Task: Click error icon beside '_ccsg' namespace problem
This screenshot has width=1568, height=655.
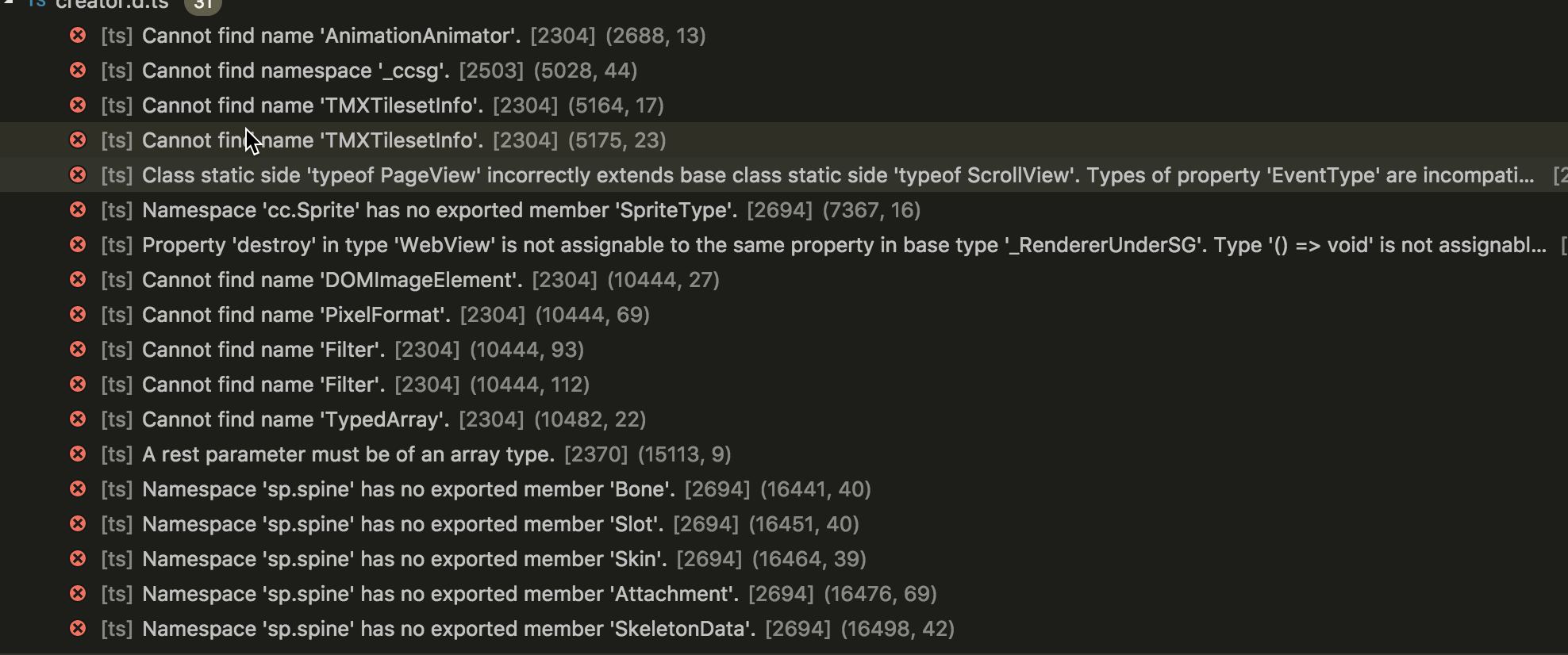Action: pyautogui.click(x=78, y=71)
